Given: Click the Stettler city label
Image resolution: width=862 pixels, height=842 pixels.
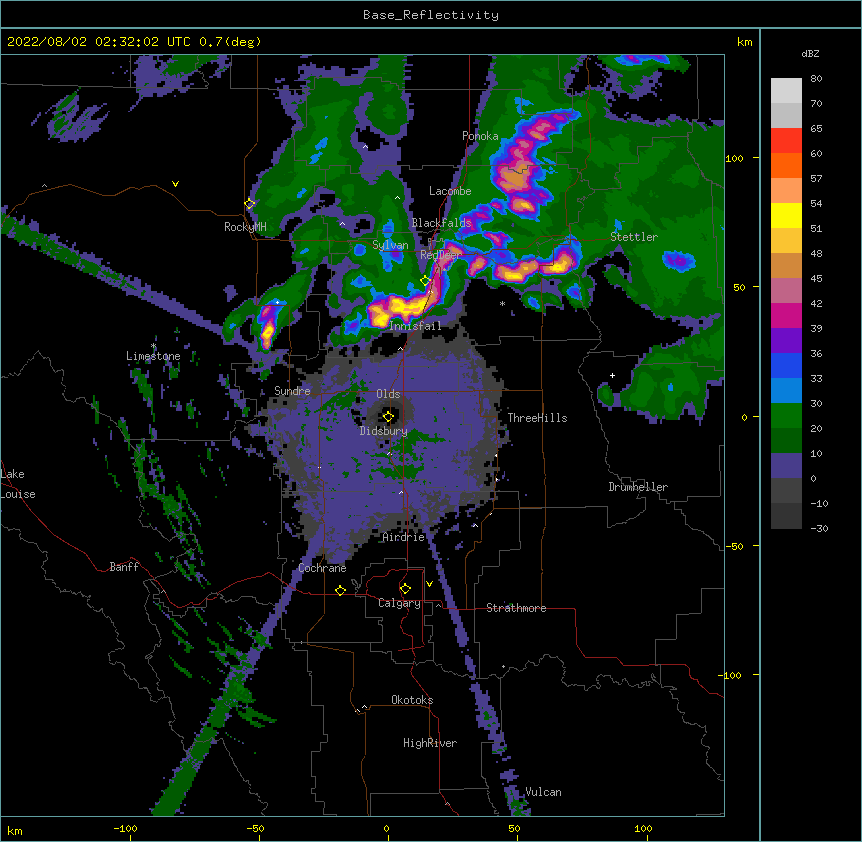Looking at the screenshot, I should pyautogui.click(x=634, y=237).
